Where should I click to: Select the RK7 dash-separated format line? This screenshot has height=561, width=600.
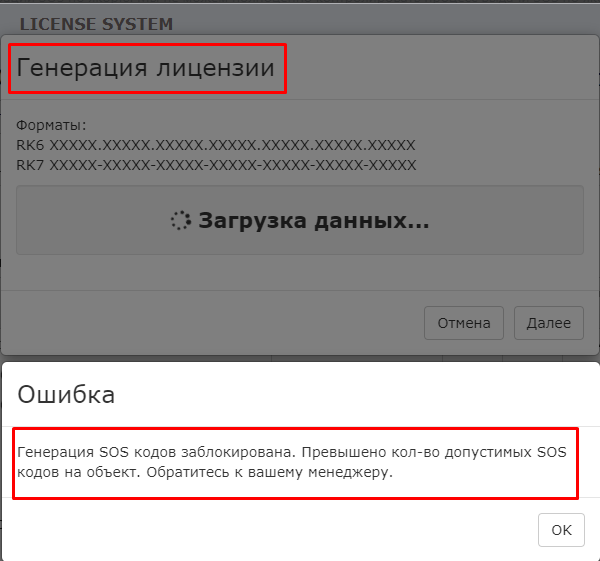click(216, 164)
